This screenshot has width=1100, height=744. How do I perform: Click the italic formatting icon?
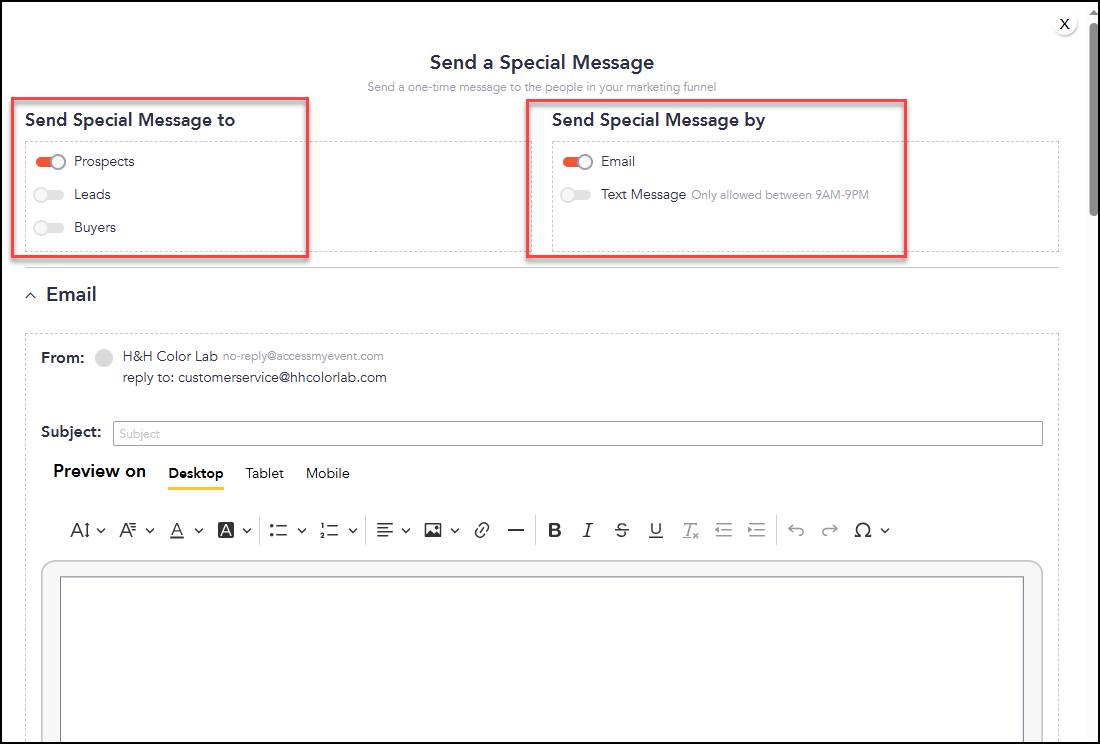[588, 531]
